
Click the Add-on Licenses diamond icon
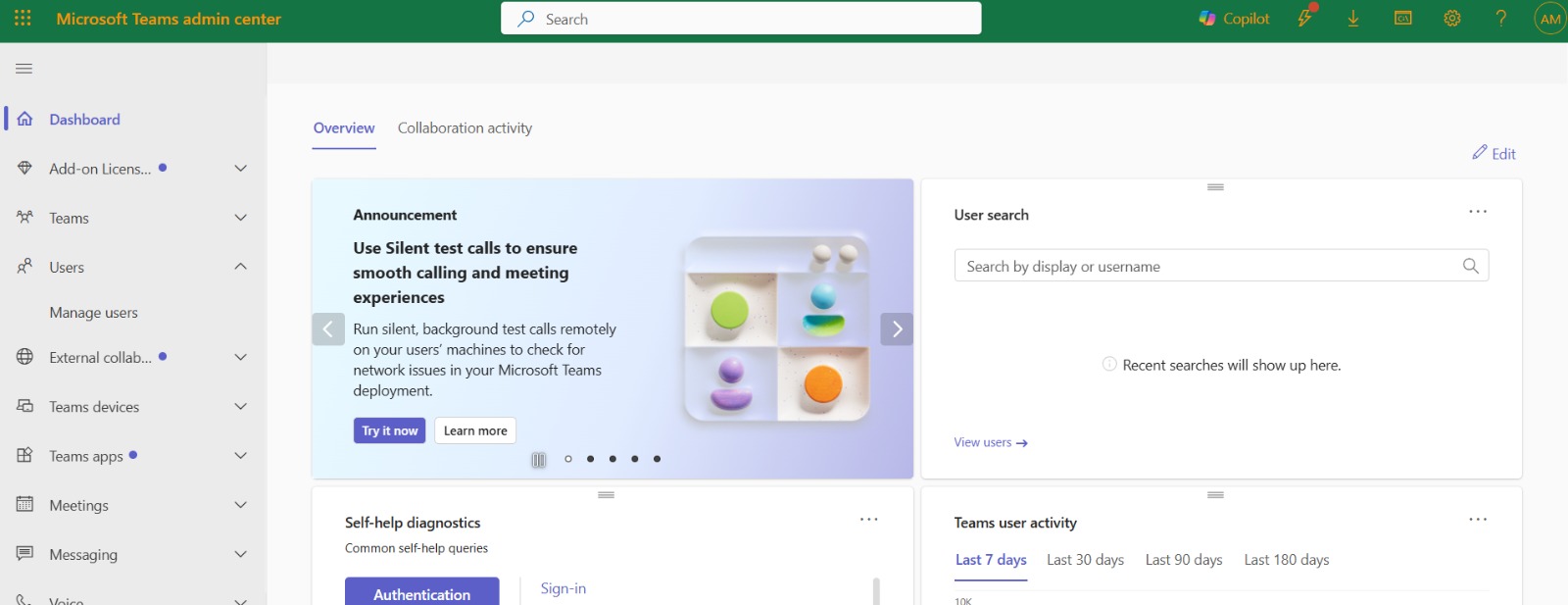coord(25,168)
